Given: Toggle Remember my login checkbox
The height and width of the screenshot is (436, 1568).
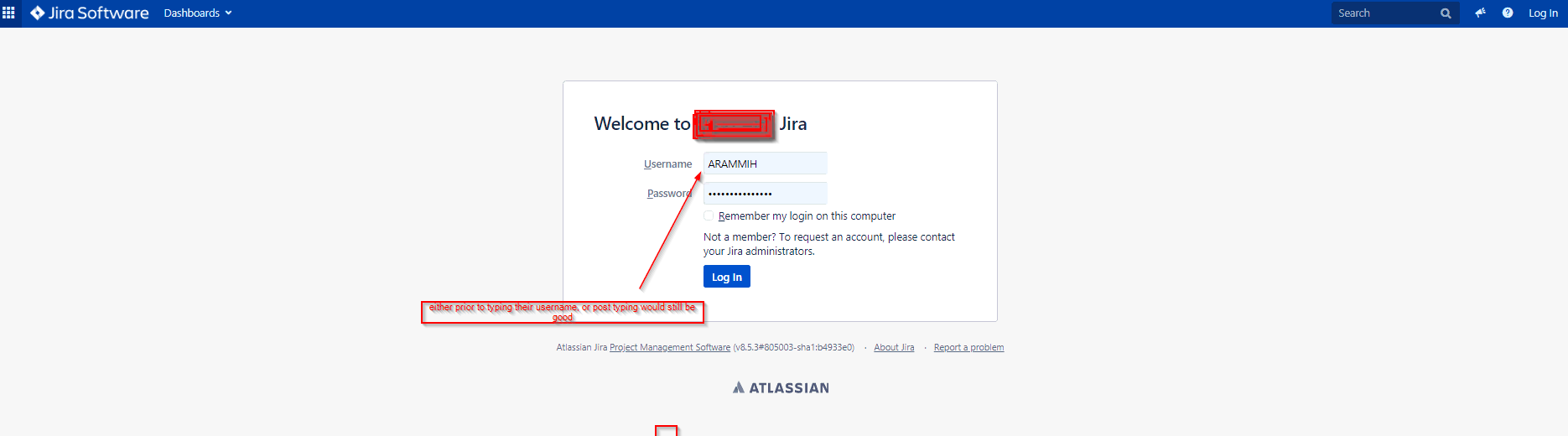Looking at the screenshot, I should tap(709, 215).
